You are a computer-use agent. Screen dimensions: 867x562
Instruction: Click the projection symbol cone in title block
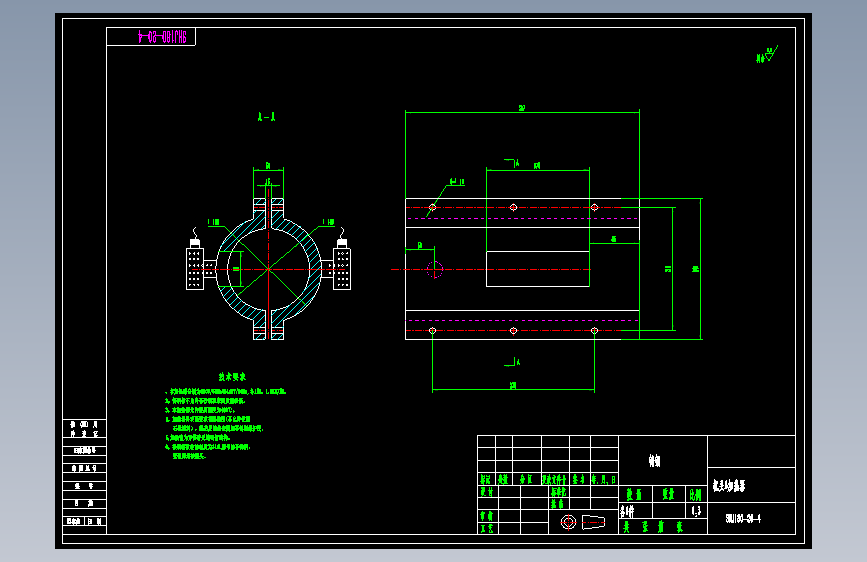[x=593, y=522]
